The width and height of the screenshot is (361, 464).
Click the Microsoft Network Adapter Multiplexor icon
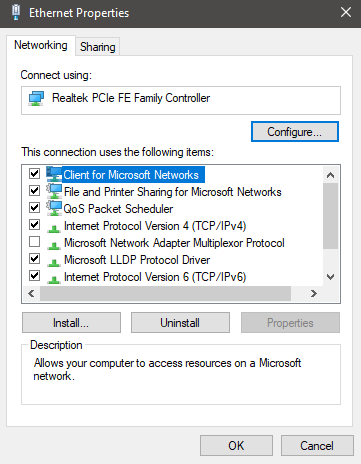(54, 245)
